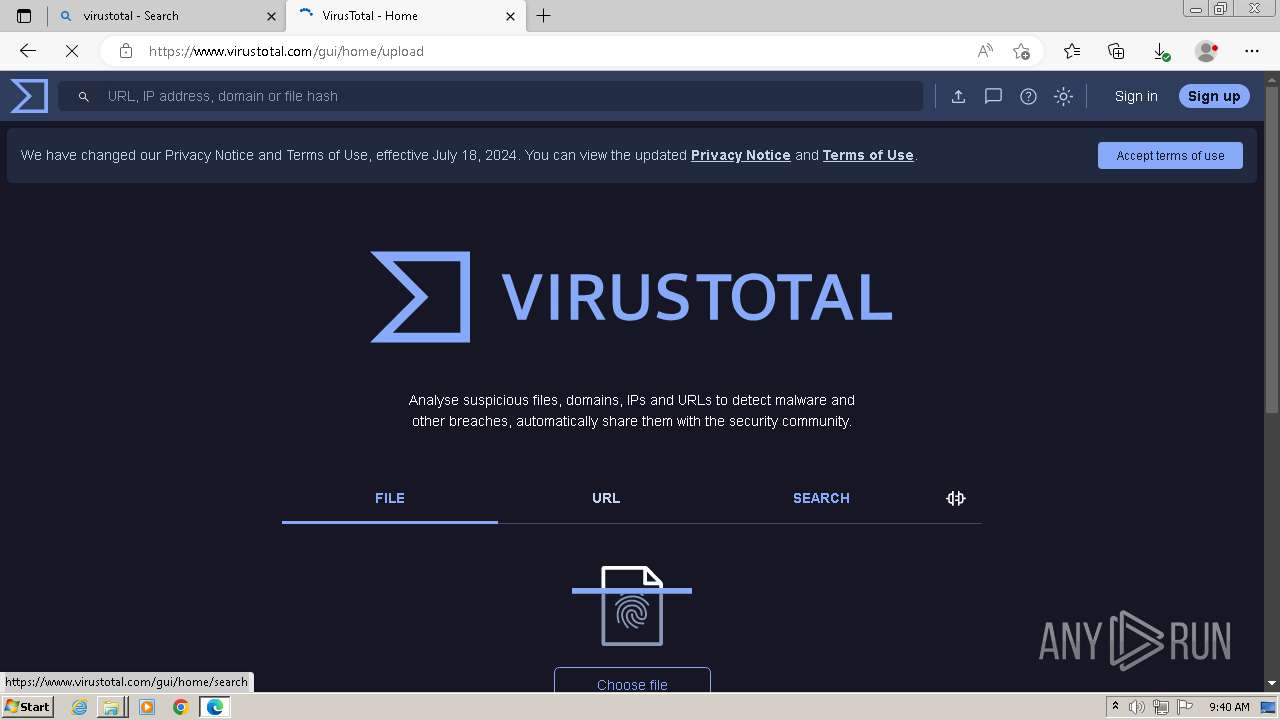Click the Sign in link
Image resolution: width=1280 pixels, height=720 pixels.
(x=1136, y=96)
